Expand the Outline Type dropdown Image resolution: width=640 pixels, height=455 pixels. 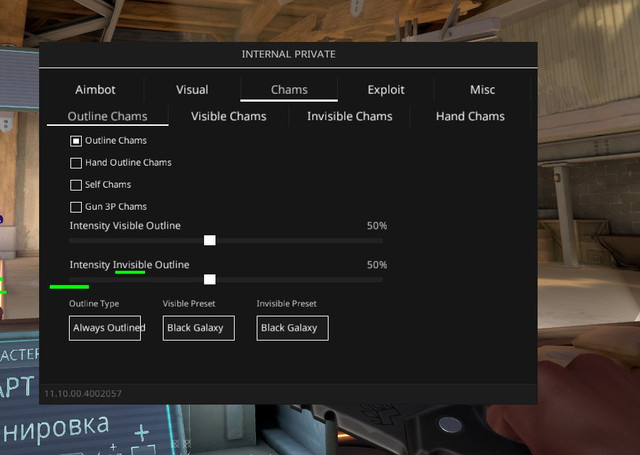tap(105, 328)
